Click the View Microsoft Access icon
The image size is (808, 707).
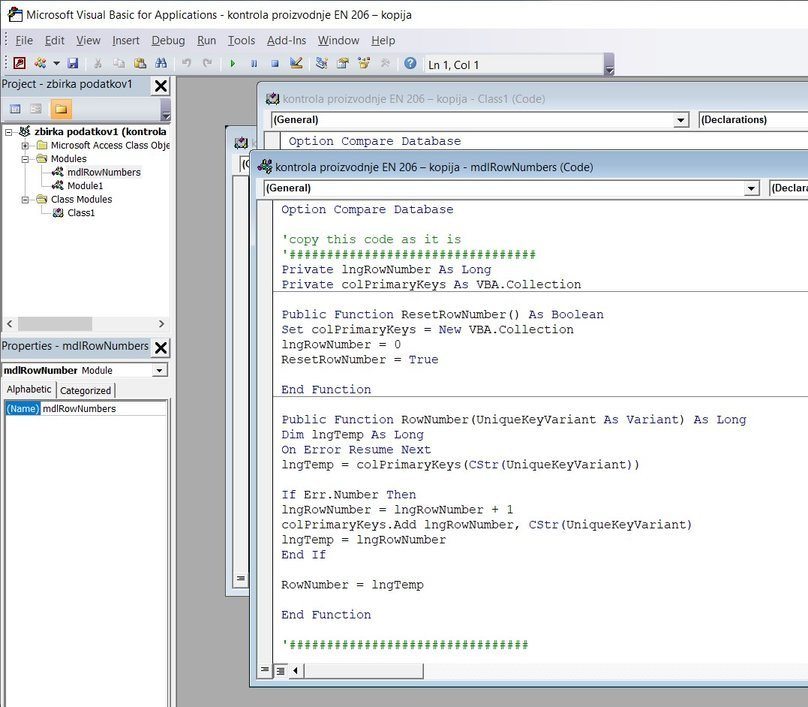pos(19,63)
